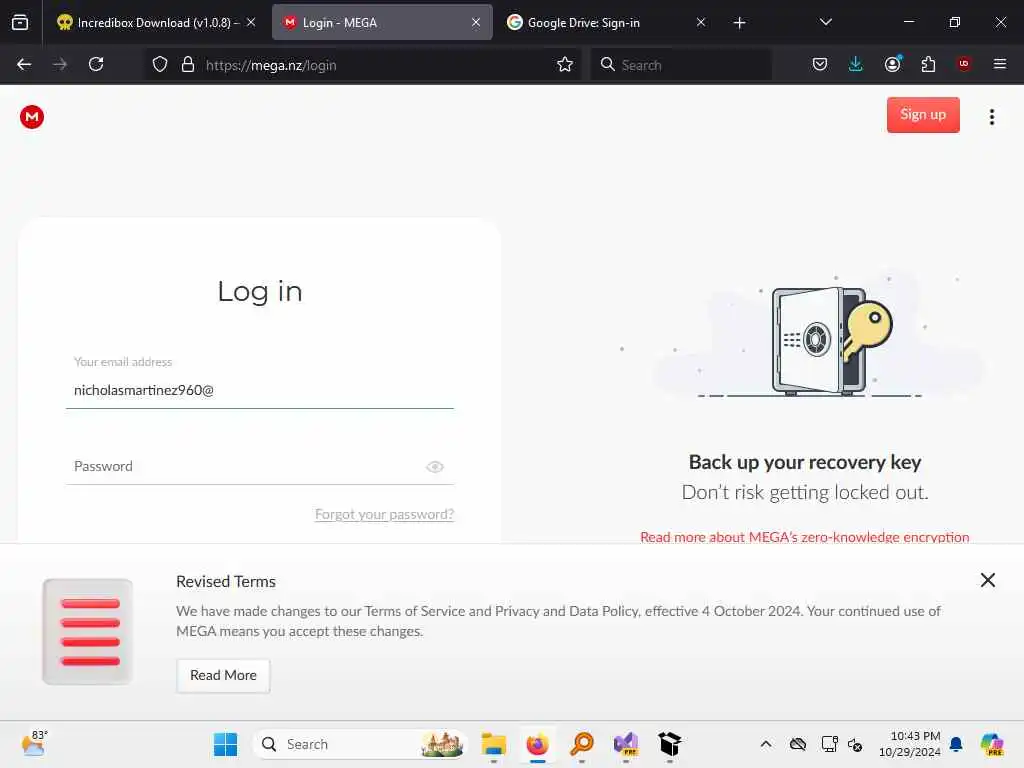Click the Firefox Search box
Image resolution: width=1024 pixels, height=768 pixels.
681,65
